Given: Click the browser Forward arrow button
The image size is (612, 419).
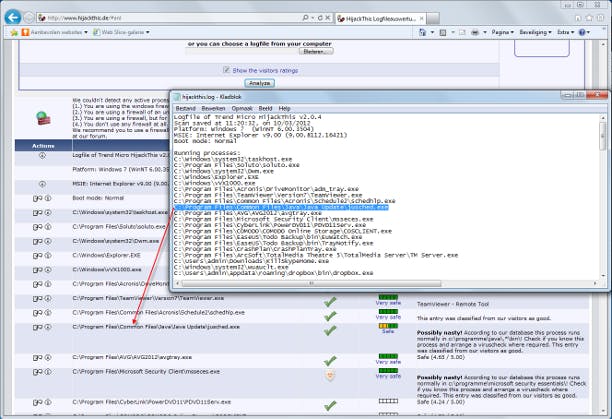Looking at the screenshot, I should (29, 17).
